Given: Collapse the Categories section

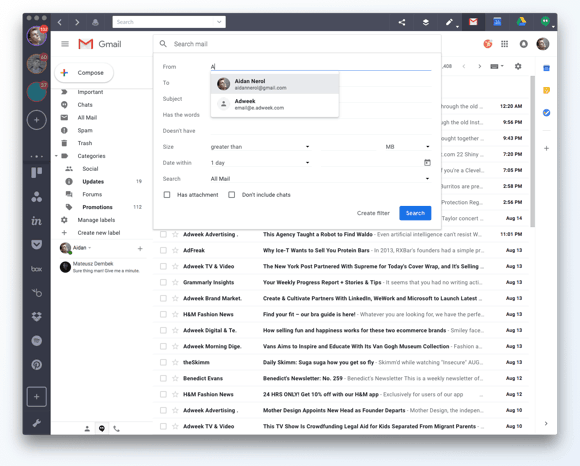Looking at the screenshot, I should click(56, 156).
